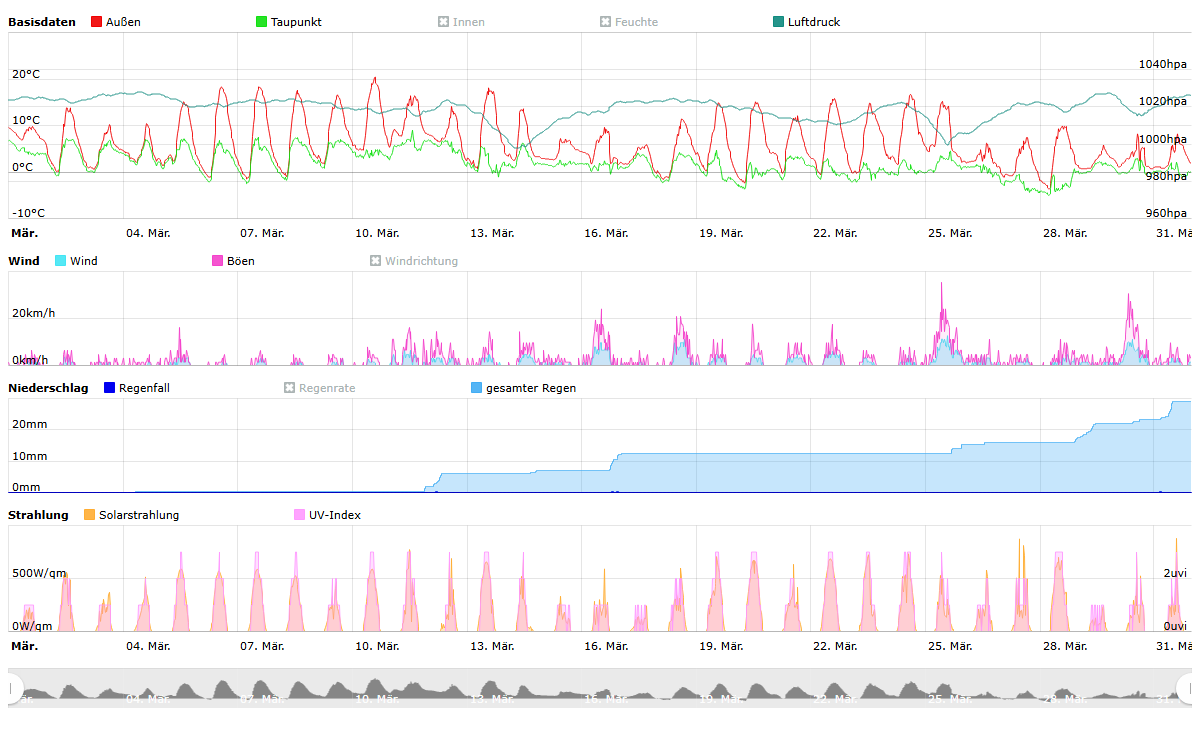Click the teal Luftdruck legend marker
This screenshot has height=750, width=1200.
pyautogui.click(x=779, y=22)
